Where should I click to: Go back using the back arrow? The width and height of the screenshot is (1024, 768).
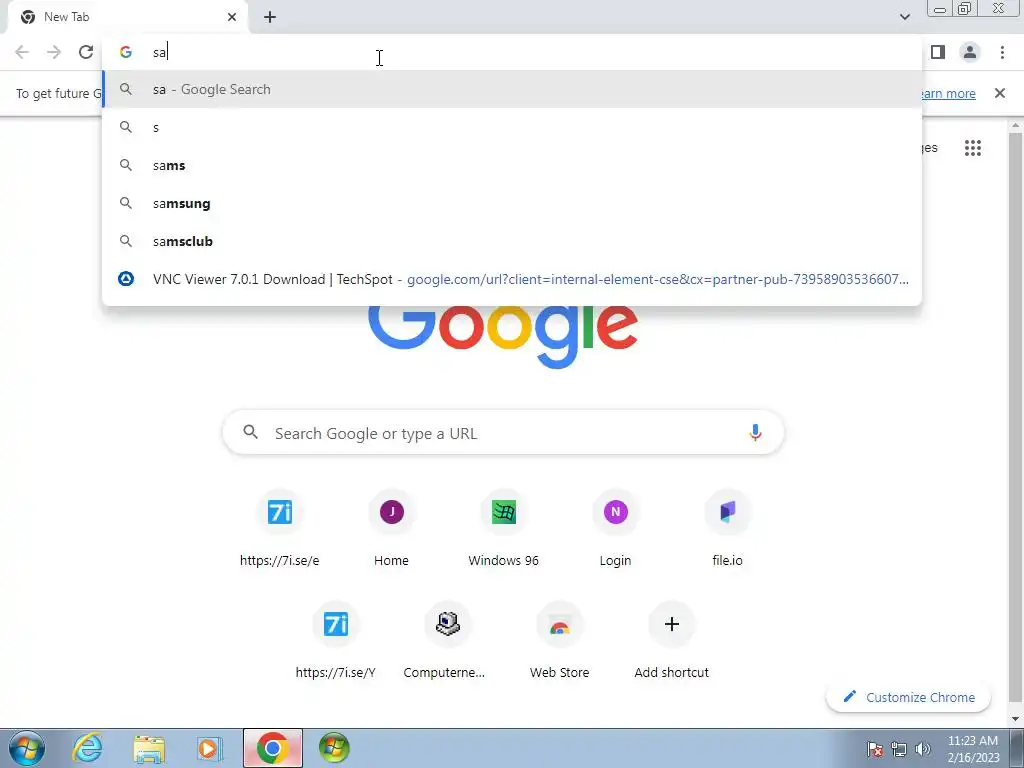coord(22,52)
